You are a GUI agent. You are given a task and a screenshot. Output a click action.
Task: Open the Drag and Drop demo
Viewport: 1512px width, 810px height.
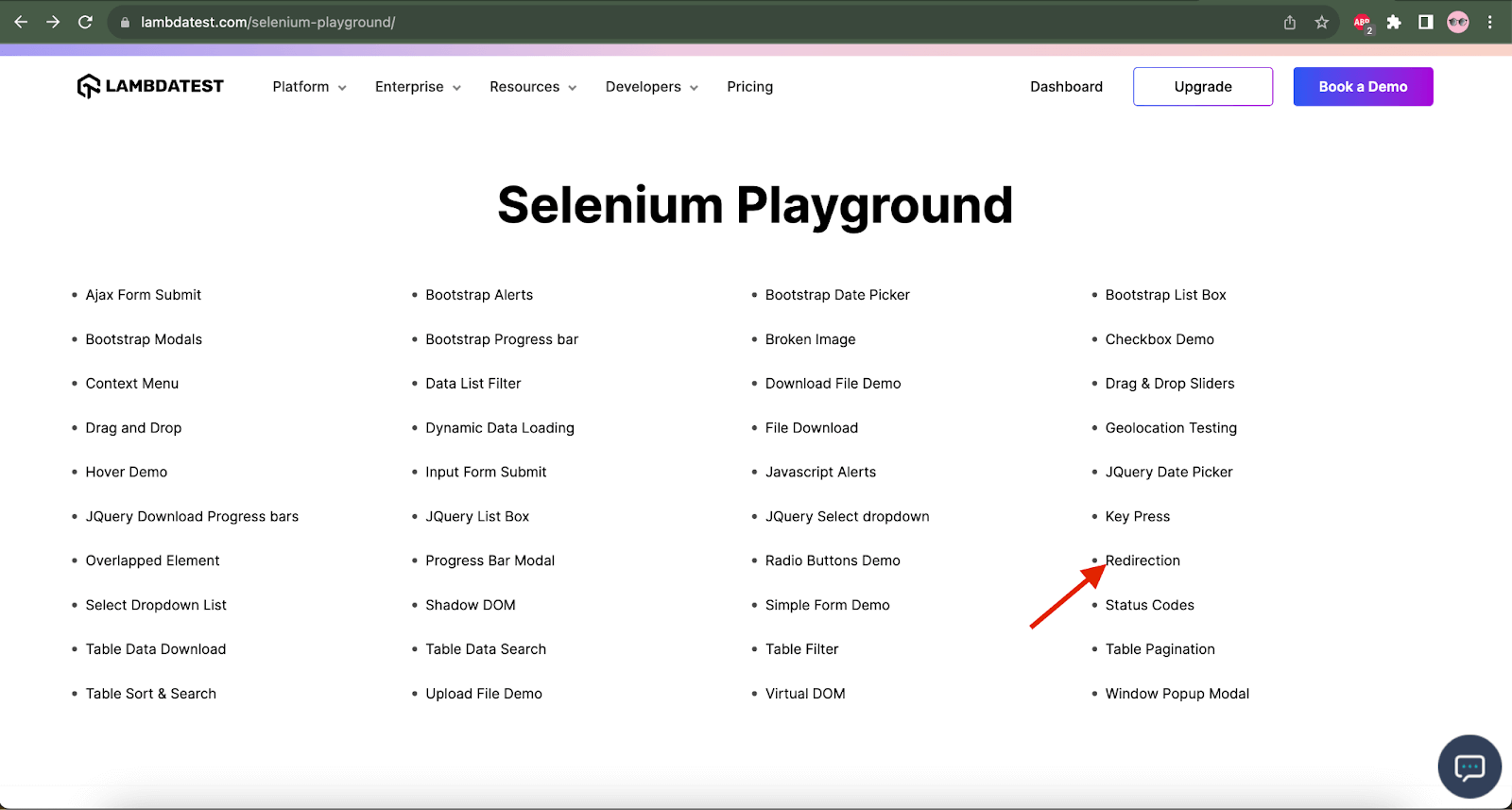(x=133, y=428)
